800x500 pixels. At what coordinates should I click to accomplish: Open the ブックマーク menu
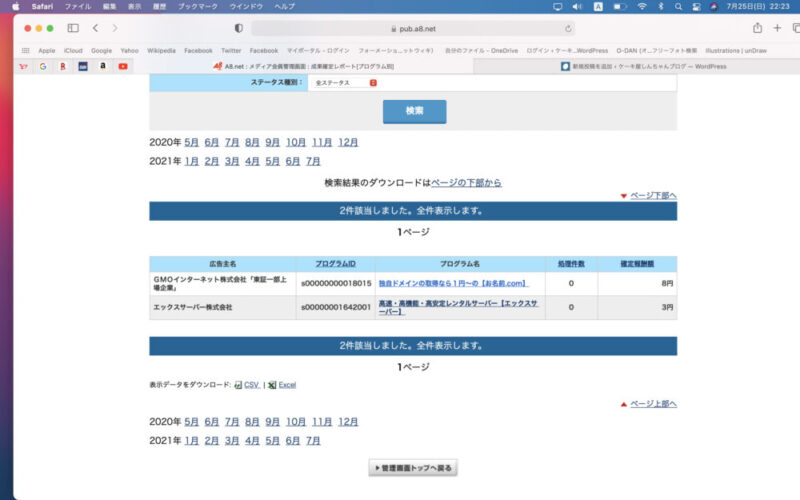click(x=197, y=7)
